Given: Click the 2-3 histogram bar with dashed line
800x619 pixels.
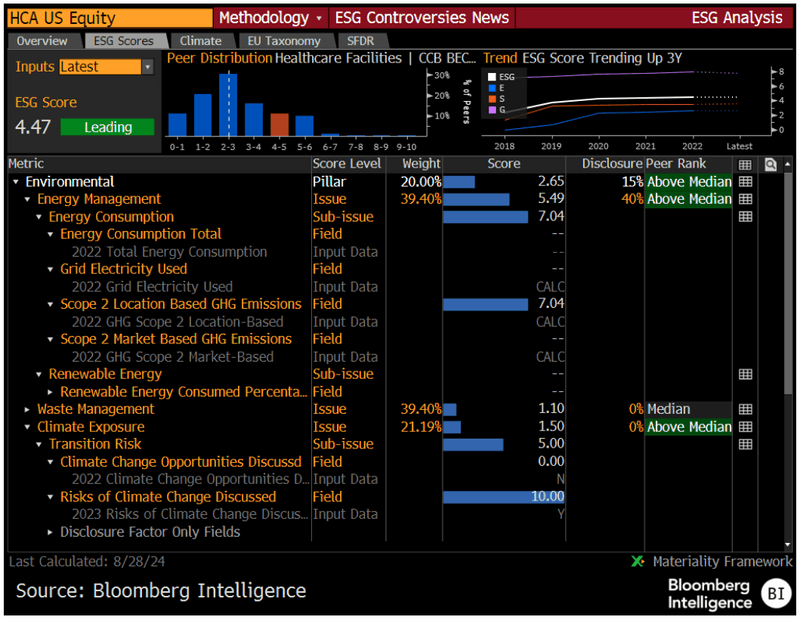Looking at the screenshot, I should tap(228, 105).
